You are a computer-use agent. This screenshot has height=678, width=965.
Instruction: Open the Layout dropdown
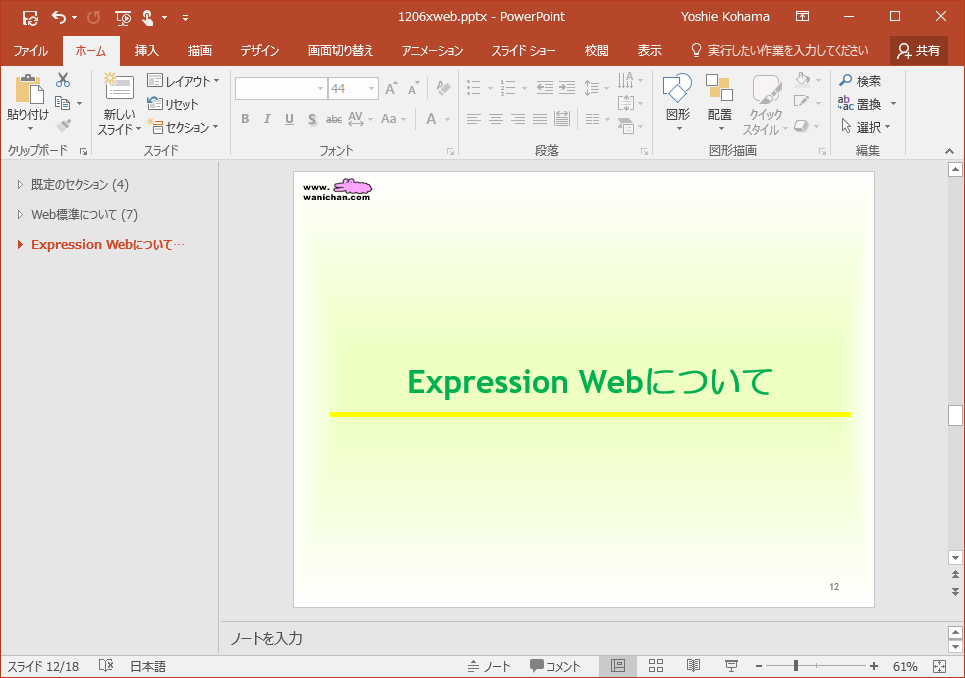[183, 81]
